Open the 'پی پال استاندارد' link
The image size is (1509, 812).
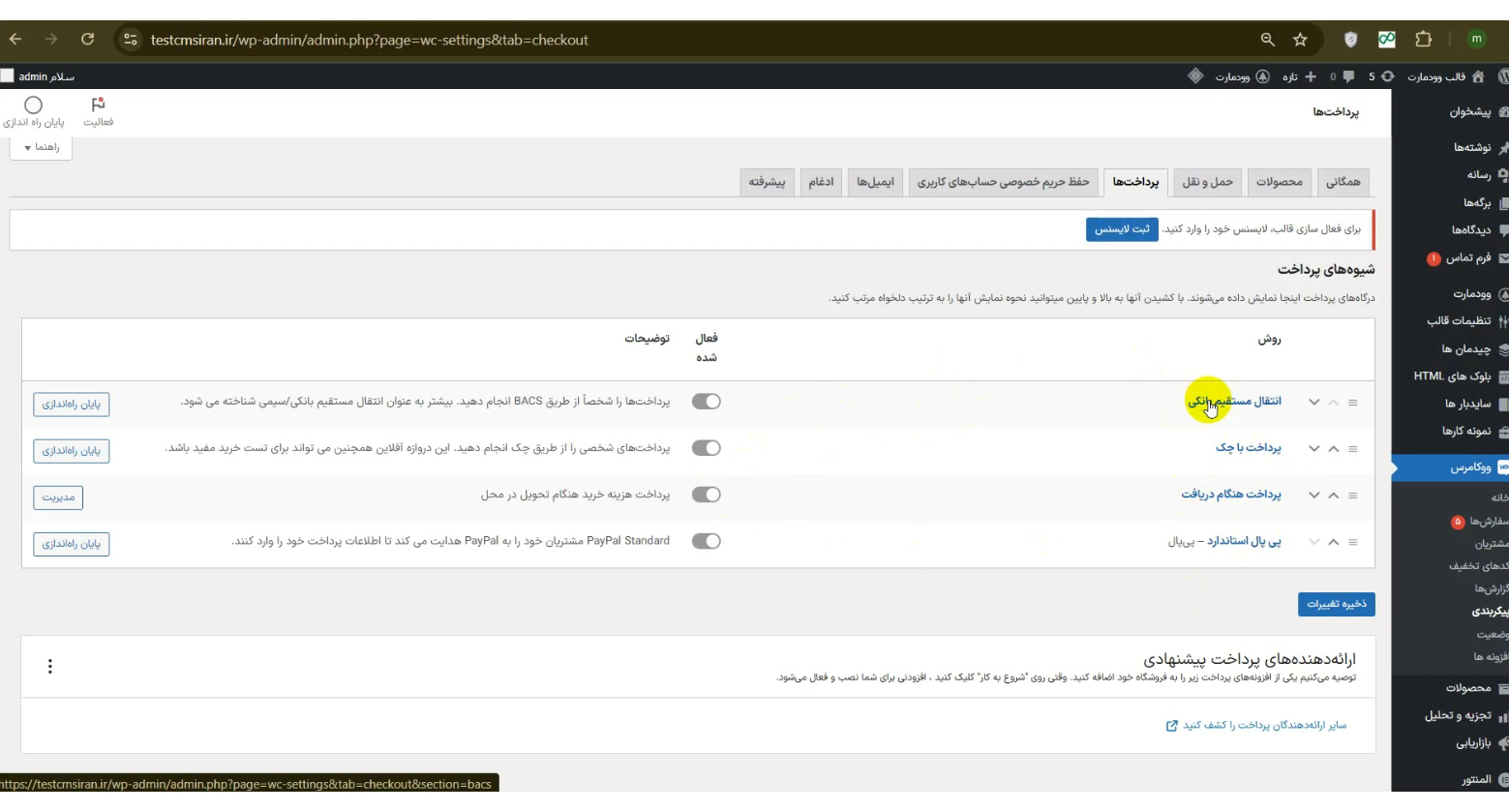[1244, 541]
